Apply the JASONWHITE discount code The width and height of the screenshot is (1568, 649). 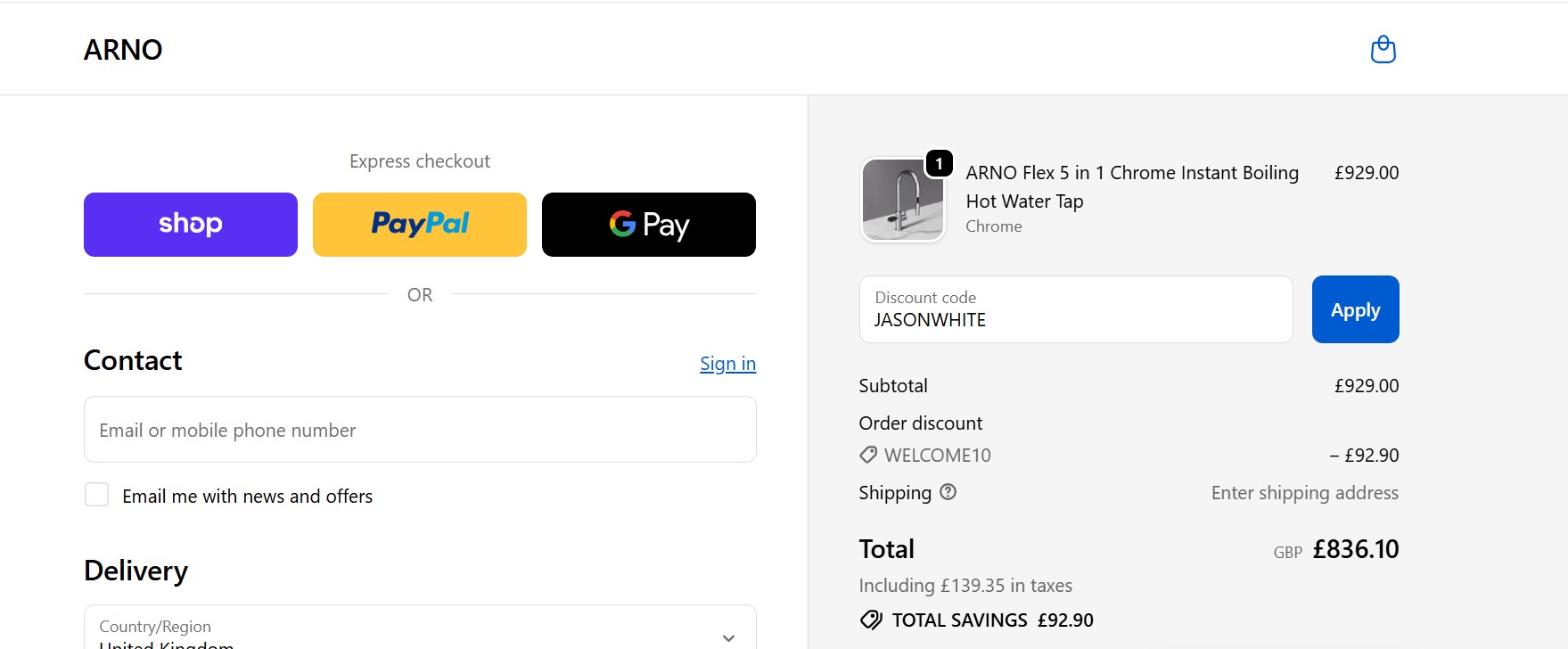(x=1354, y=309)
